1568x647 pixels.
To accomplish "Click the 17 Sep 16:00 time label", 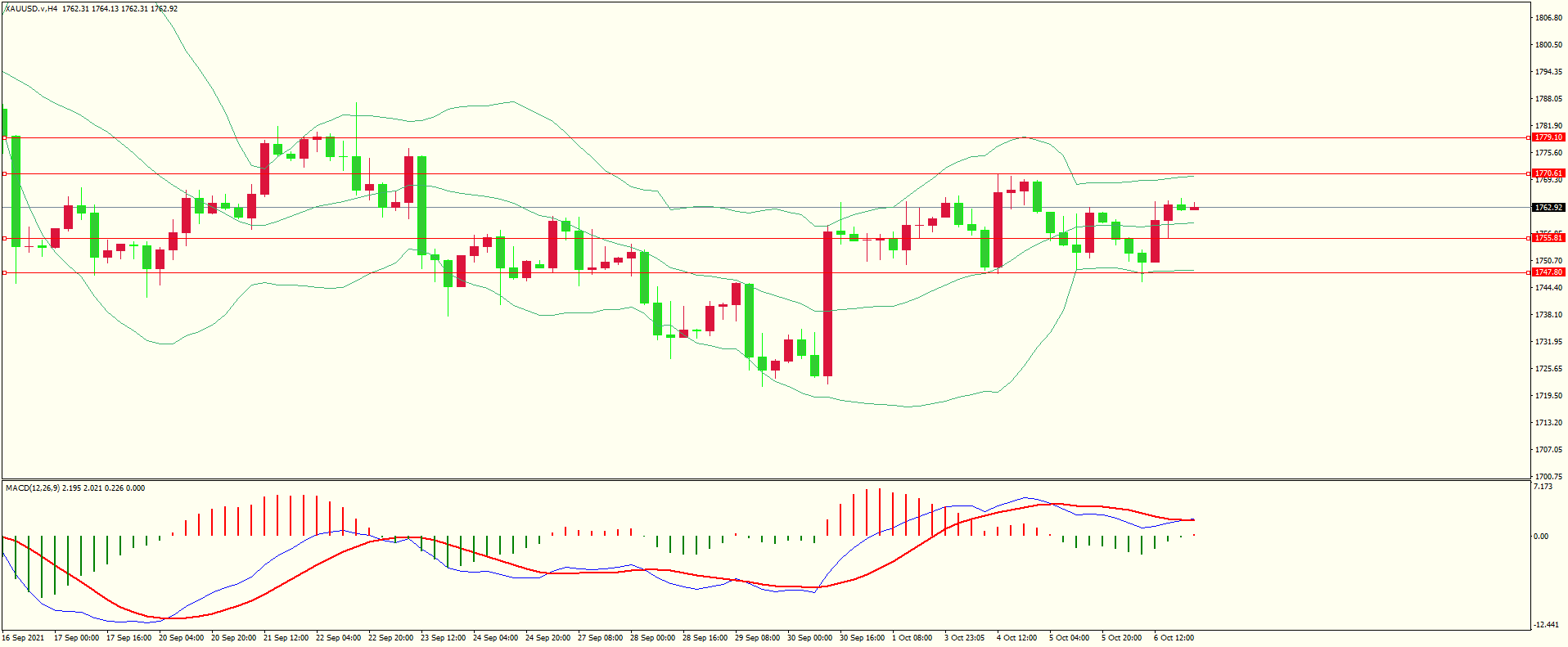I will click(x=129, y=638).
